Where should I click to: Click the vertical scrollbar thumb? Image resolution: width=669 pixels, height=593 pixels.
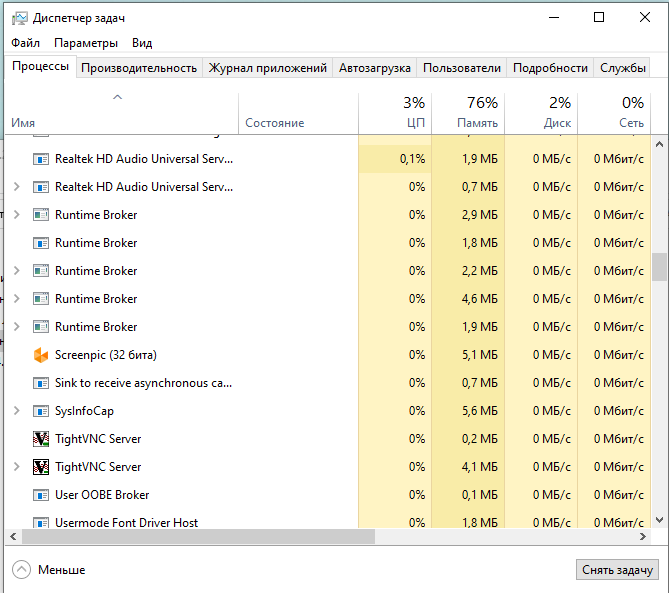pos(659,268)
